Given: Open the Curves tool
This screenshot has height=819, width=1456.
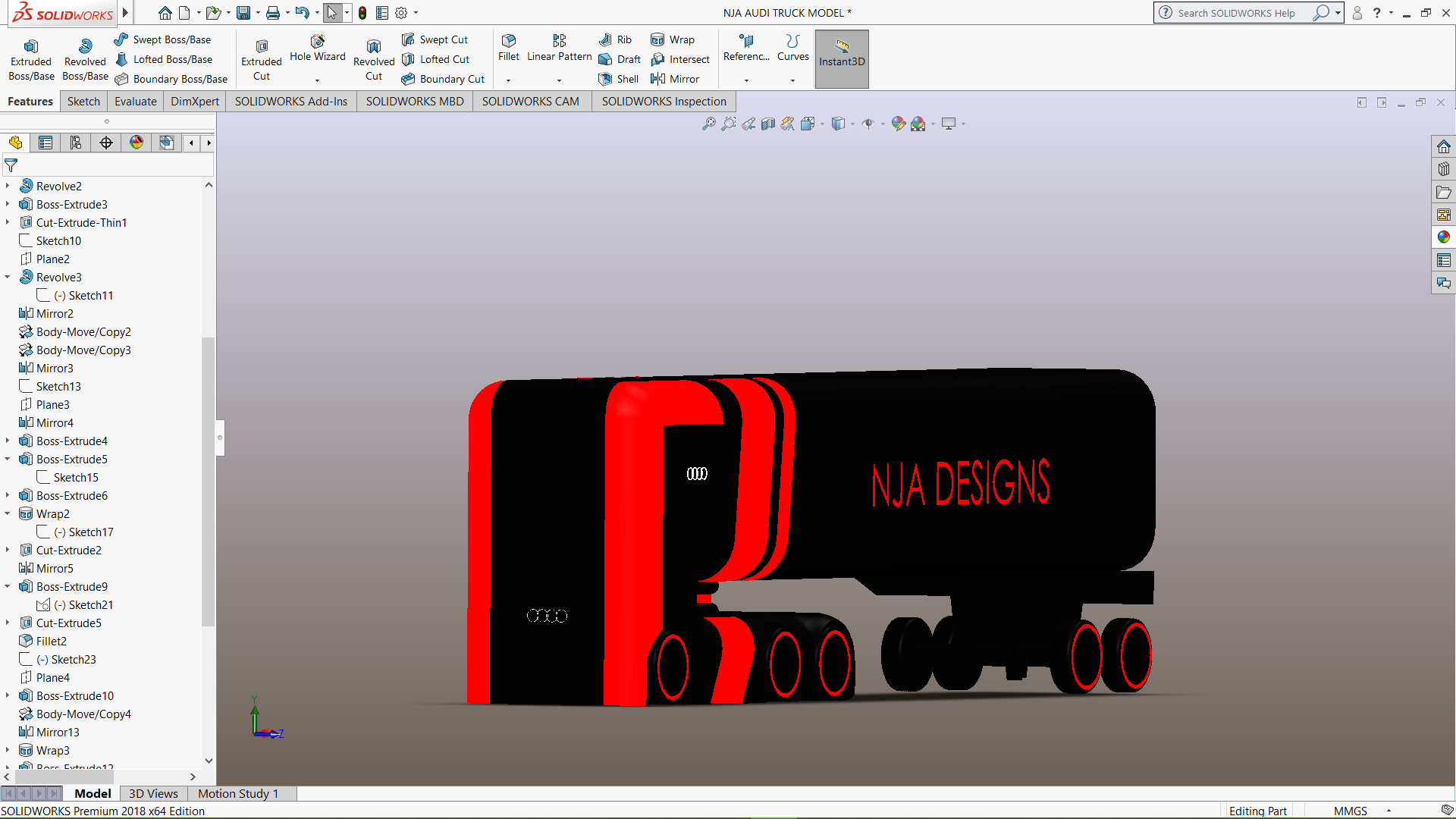Looking at the screenshot, I should click(x=793, y=48).
